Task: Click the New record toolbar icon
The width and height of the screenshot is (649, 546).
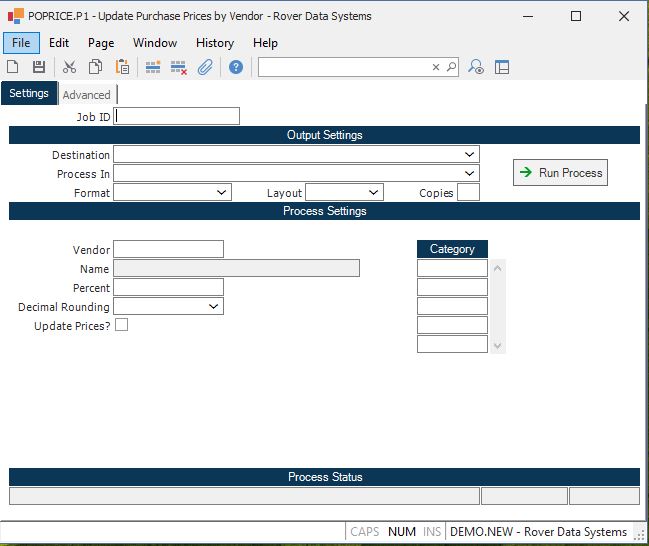Action: point(13,67)
